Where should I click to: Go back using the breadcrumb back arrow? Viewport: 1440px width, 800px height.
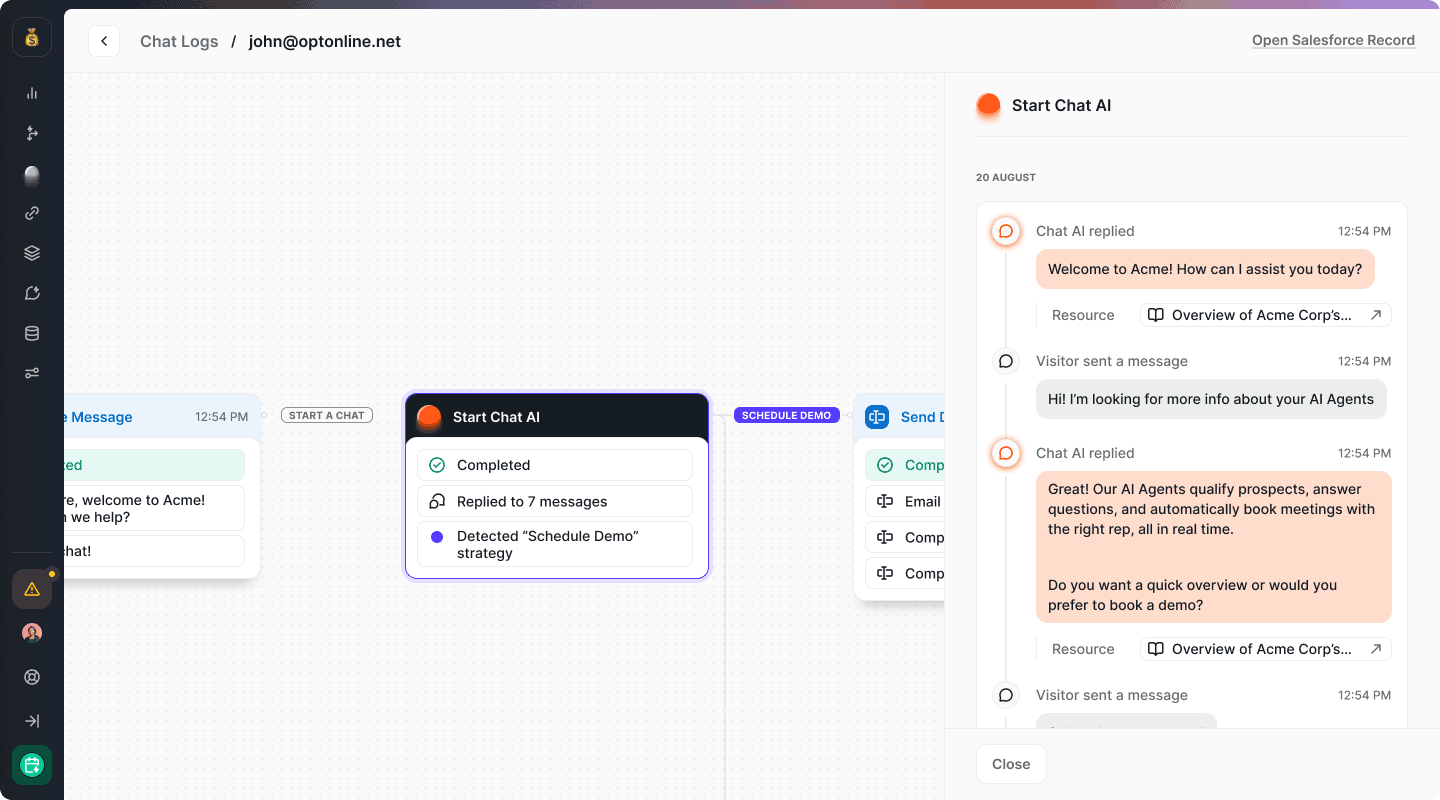point(104,41)
